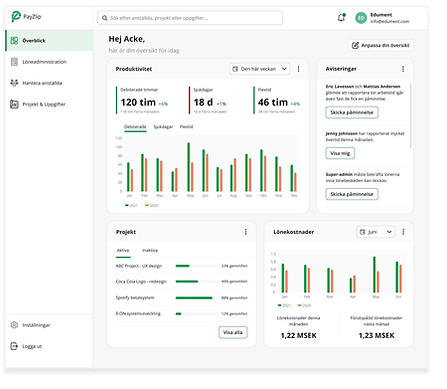Click the 120 tim debiterade value
The width and height of the screenshot is (447, 389).
click(x=138, y=102)
